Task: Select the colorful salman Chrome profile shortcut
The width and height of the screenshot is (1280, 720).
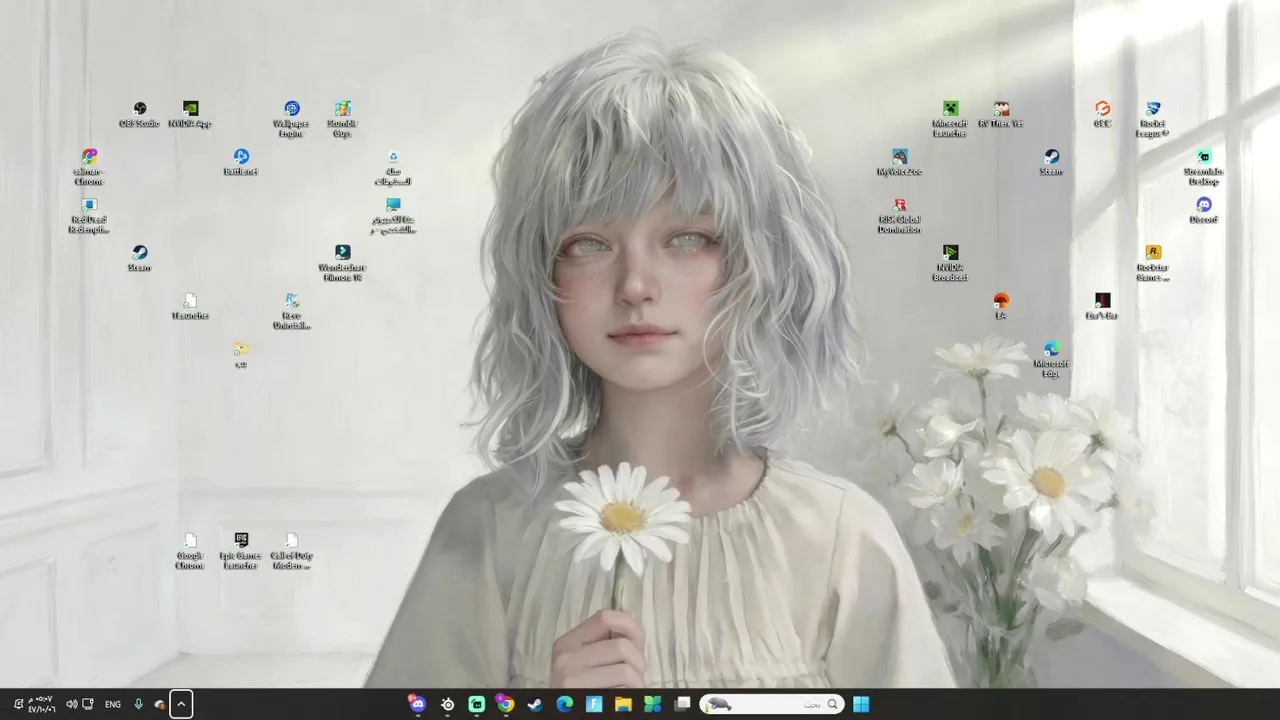Action: click(89, 167)
